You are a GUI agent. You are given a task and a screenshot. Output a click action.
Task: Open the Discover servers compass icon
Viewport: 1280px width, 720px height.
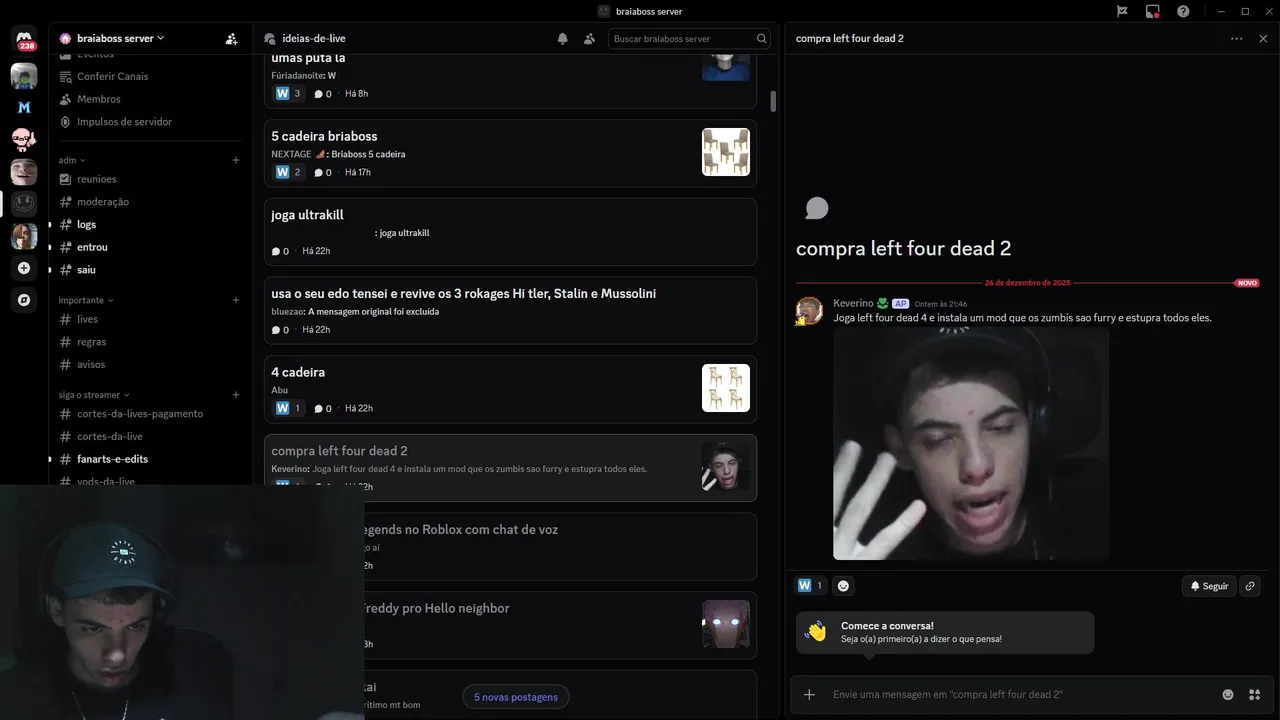click(x=24, y=300)
